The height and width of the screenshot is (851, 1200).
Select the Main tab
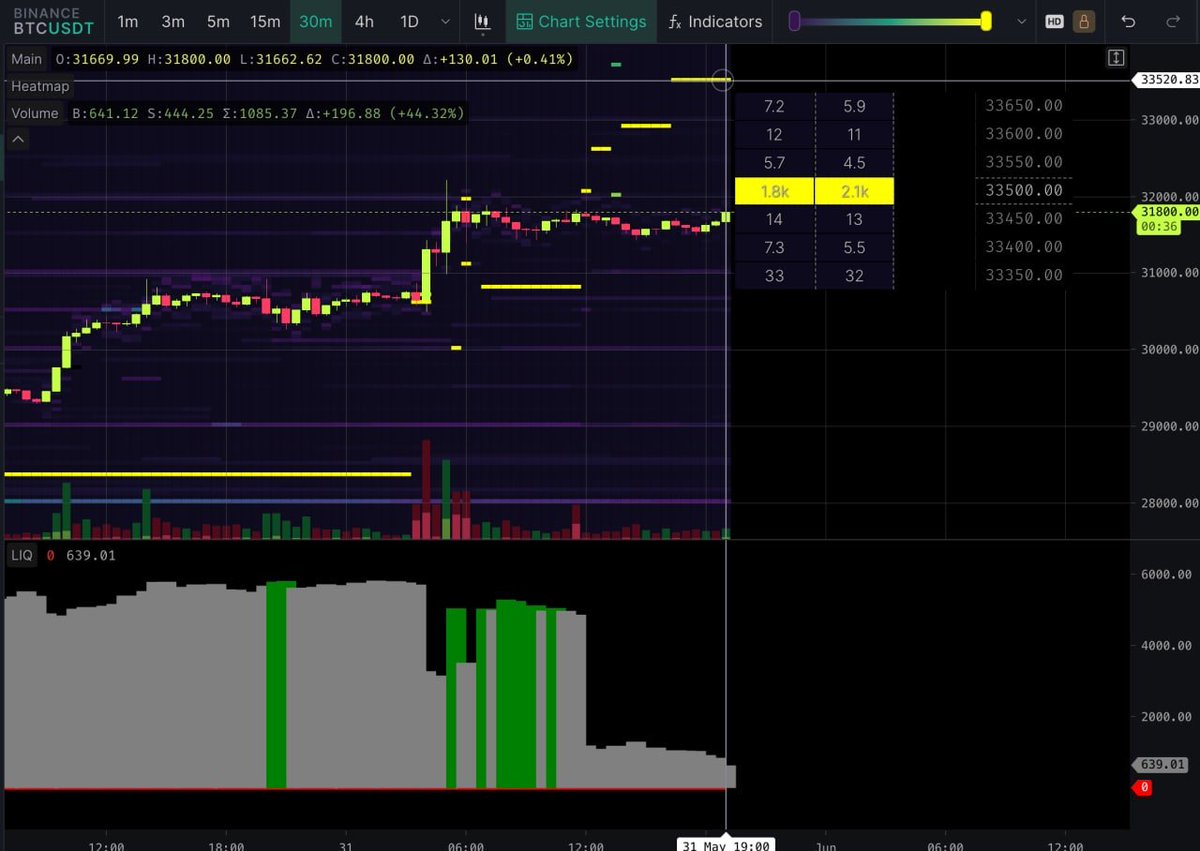pos(26,59)
